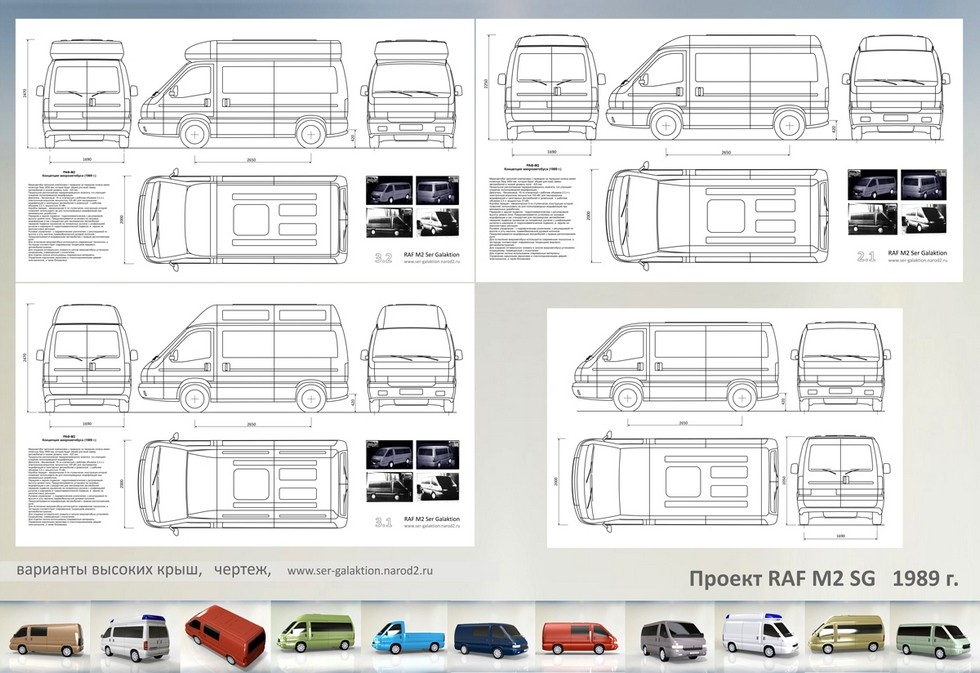Click the sheet number 2.1 label

coord(866,258)
